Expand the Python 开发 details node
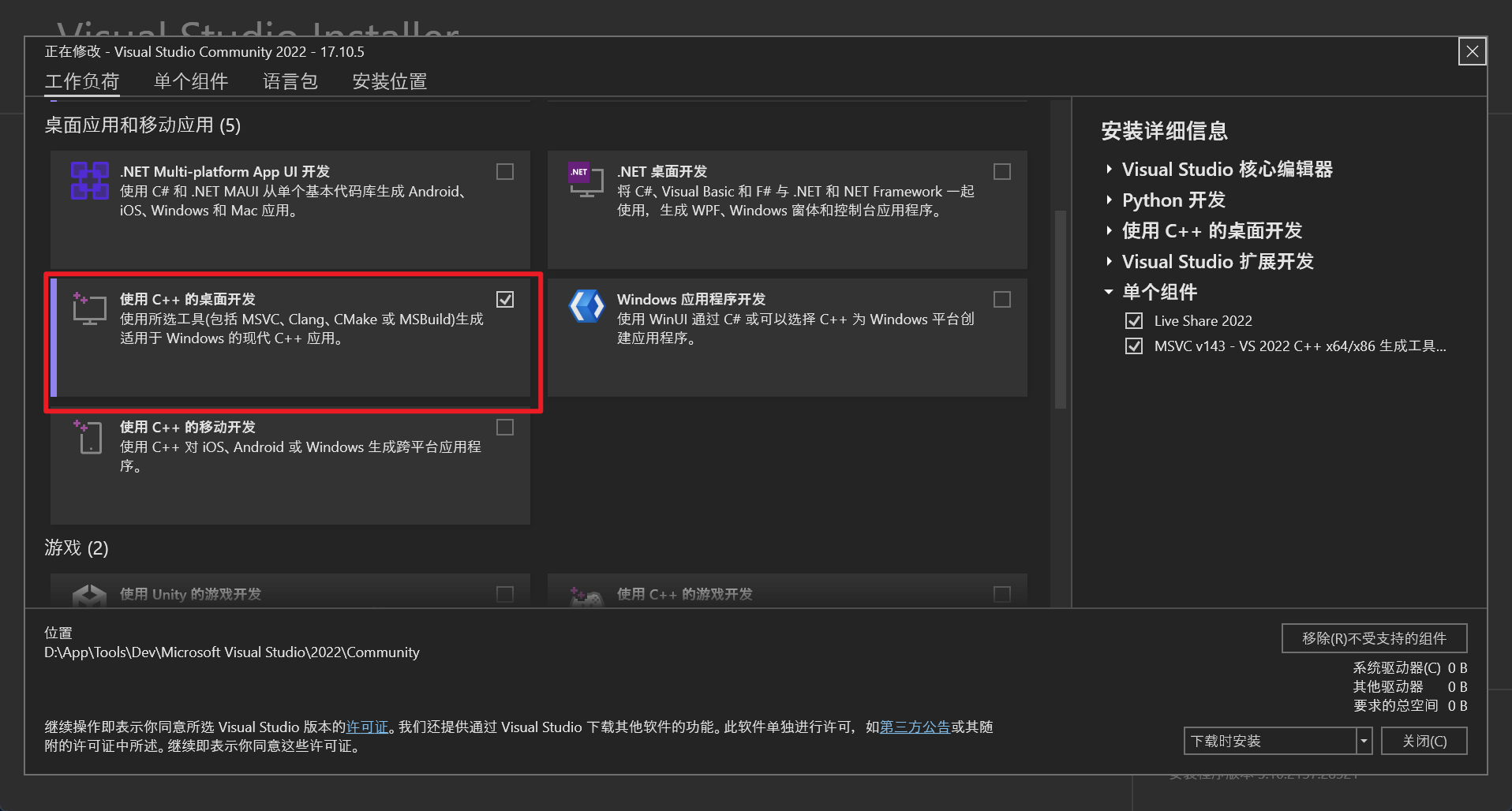 [x=1109, y=200]
